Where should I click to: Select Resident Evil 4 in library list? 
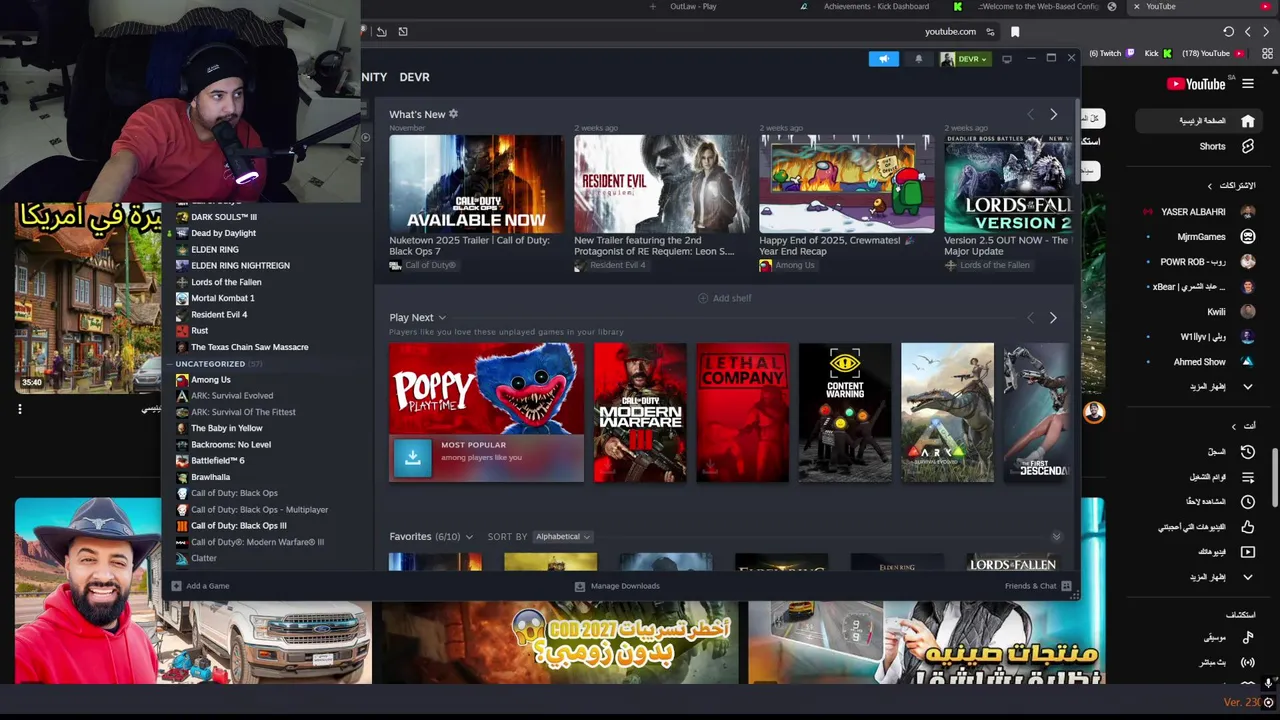(219, 315)
